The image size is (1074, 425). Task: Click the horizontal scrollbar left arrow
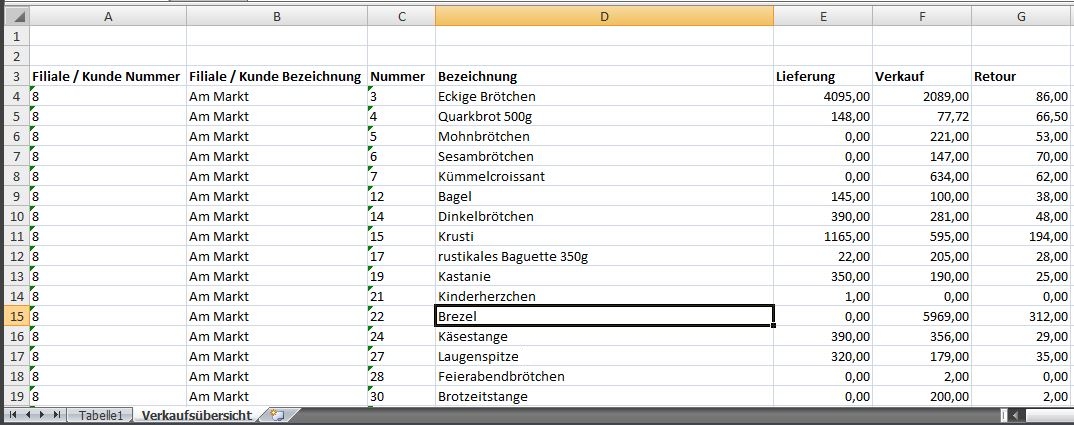[1017, 414]
